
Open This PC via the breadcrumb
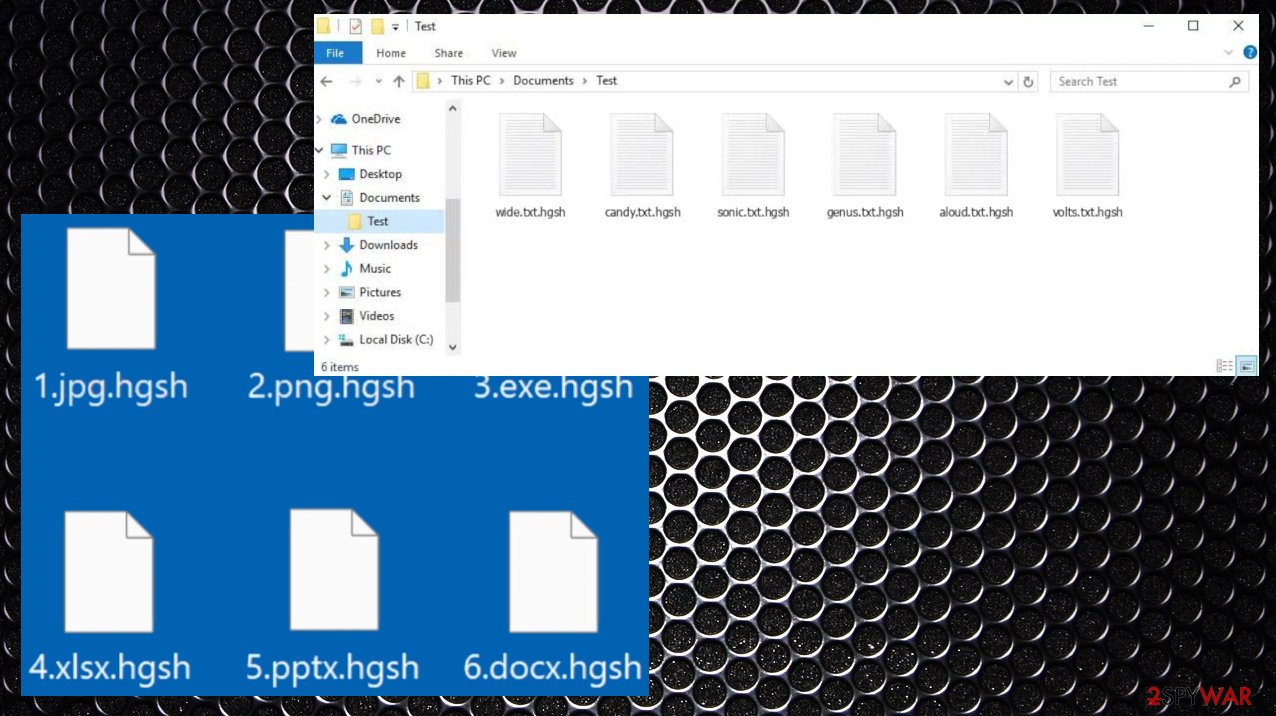(x=470, y=81)
